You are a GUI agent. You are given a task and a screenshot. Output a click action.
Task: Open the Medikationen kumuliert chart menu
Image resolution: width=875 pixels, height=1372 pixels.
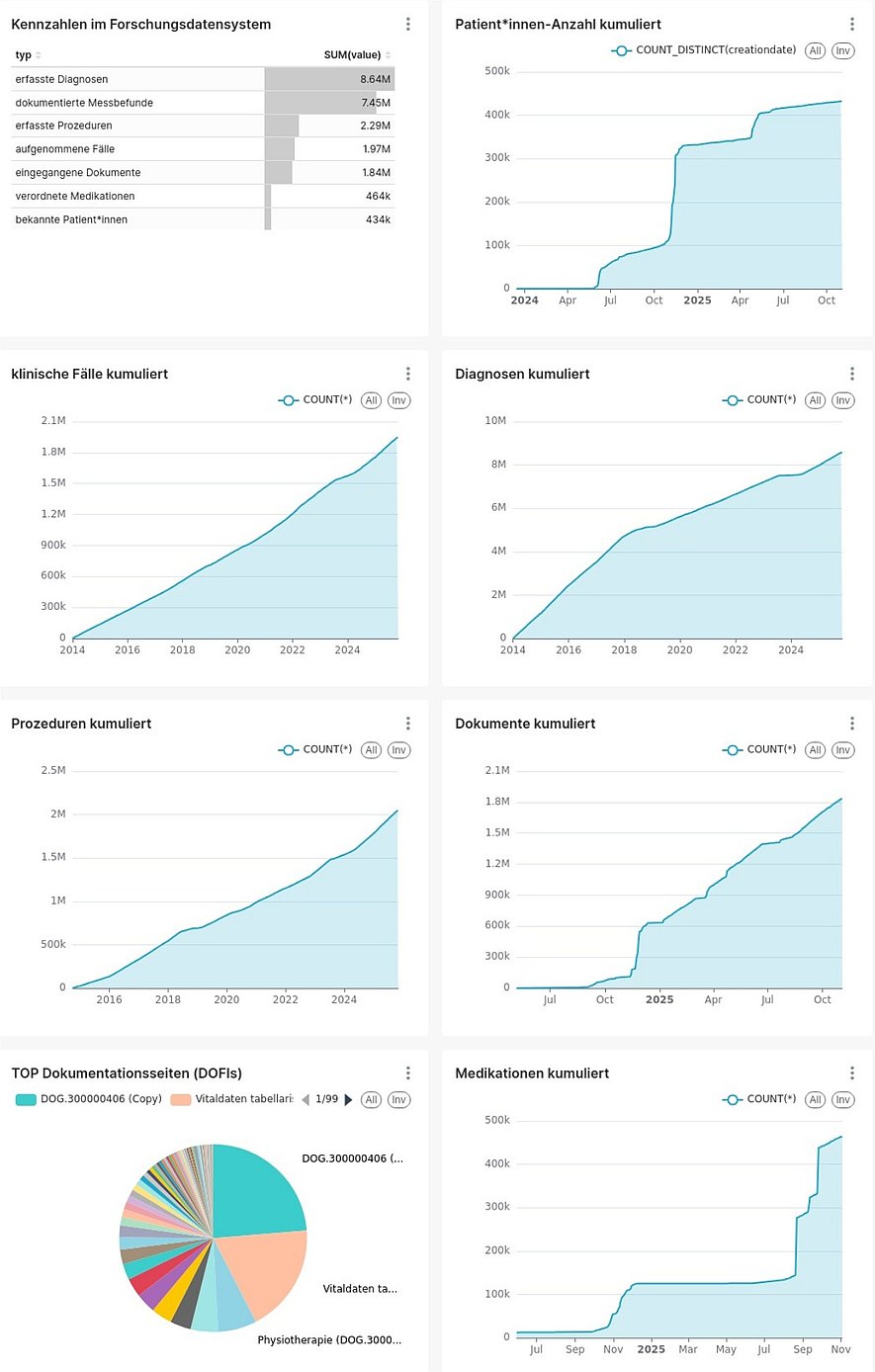tap(852, 1072)
